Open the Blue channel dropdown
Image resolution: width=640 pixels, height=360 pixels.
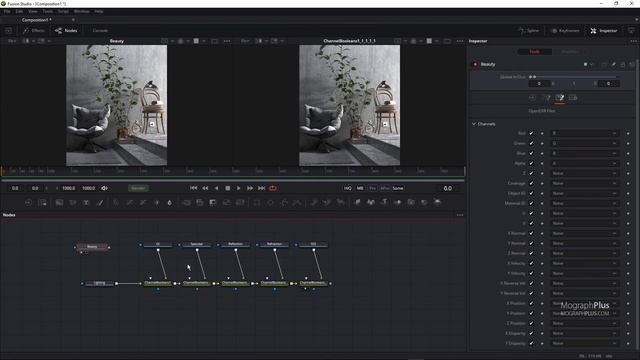click(x=584, y=153)
